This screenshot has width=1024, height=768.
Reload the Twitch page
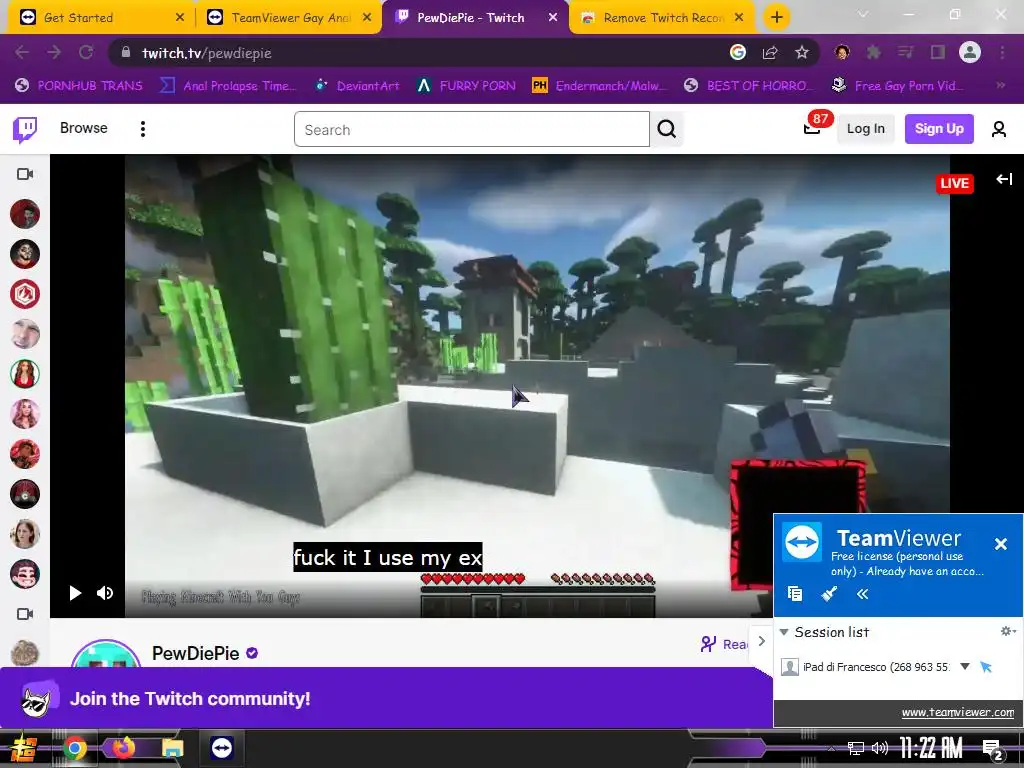tap(86, 53)
